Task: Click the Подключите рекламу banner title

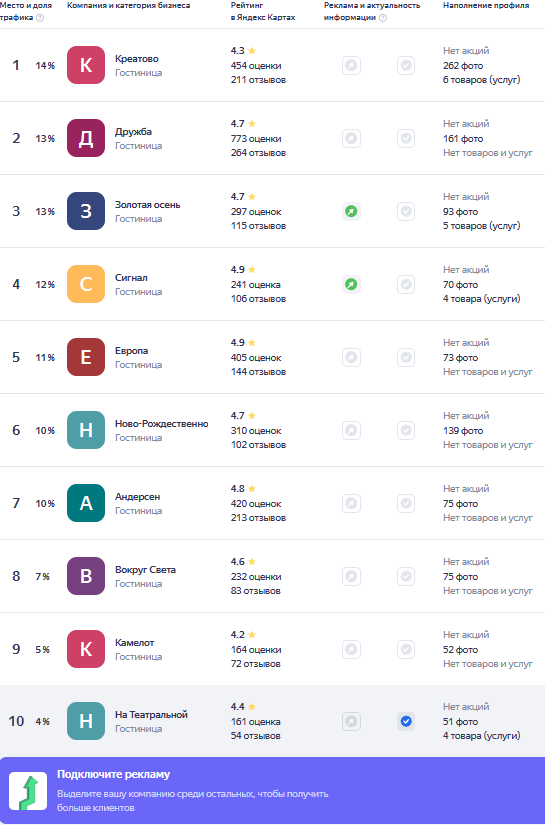Action: coord(114,774)
